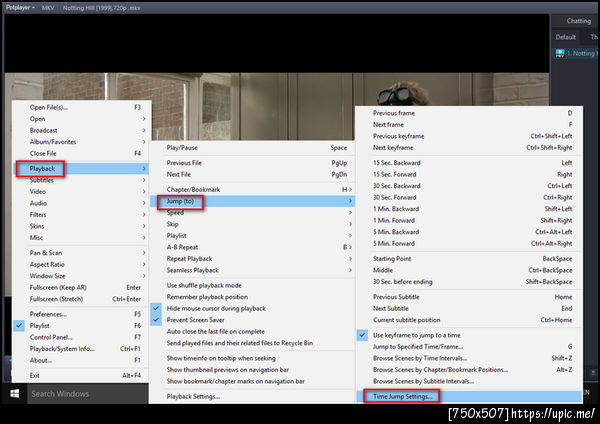Enable Use shuffle playback mode
The width and height of the screenshot is (600, 424).
(253, 285)
